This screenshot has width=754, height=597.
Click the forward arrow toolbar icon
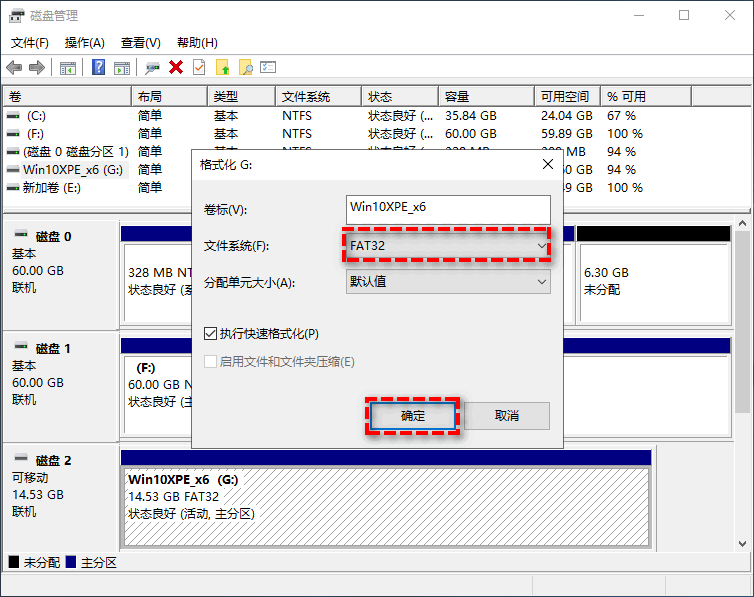(37, 67)
